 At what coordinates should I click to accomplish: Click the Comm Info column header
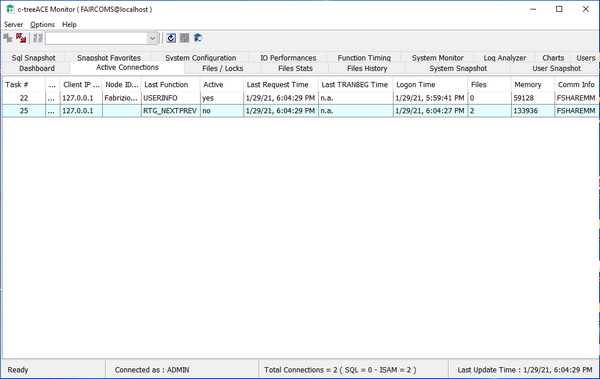576,85
